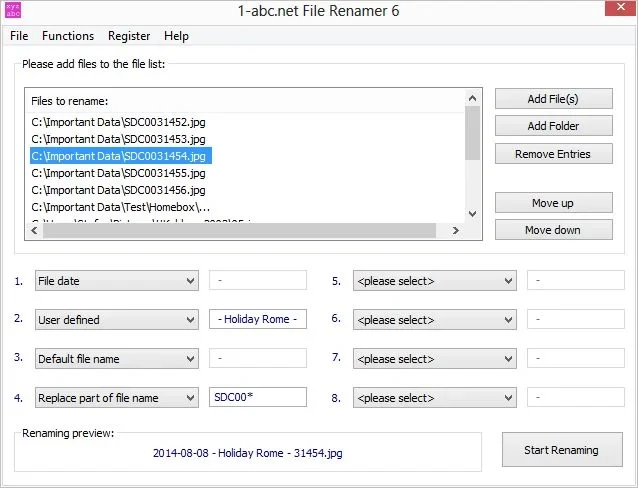The width and height of the screenshot is (638, 488).
Task: Click the SDC00* input field
Action: (258, 398)
